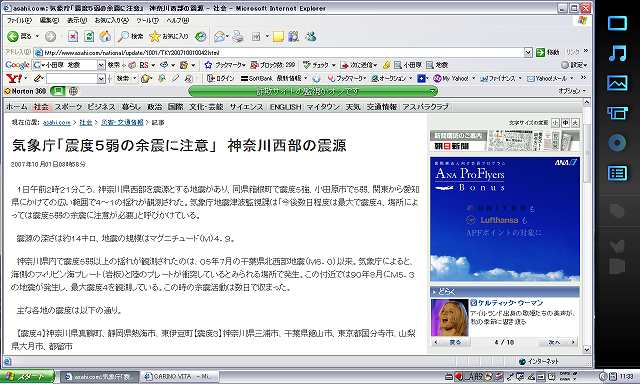Click the list icon in the sidebar

pos(617,173)
